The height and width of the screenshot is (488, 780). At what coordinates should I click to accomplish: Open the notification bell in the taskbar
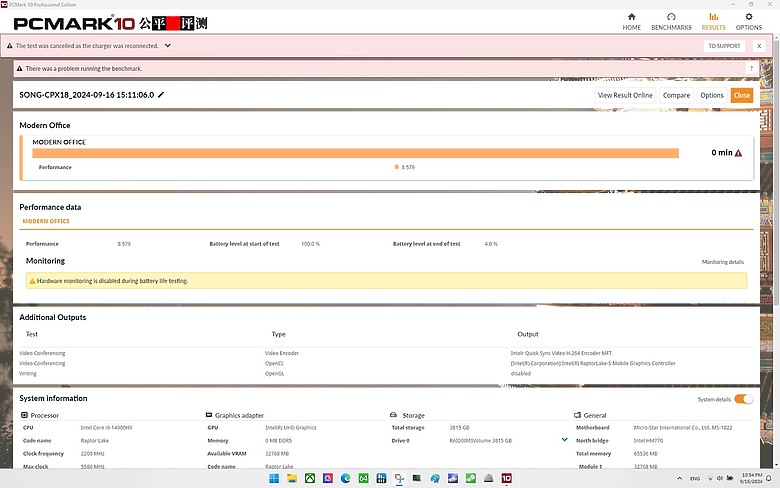point(769,479)
